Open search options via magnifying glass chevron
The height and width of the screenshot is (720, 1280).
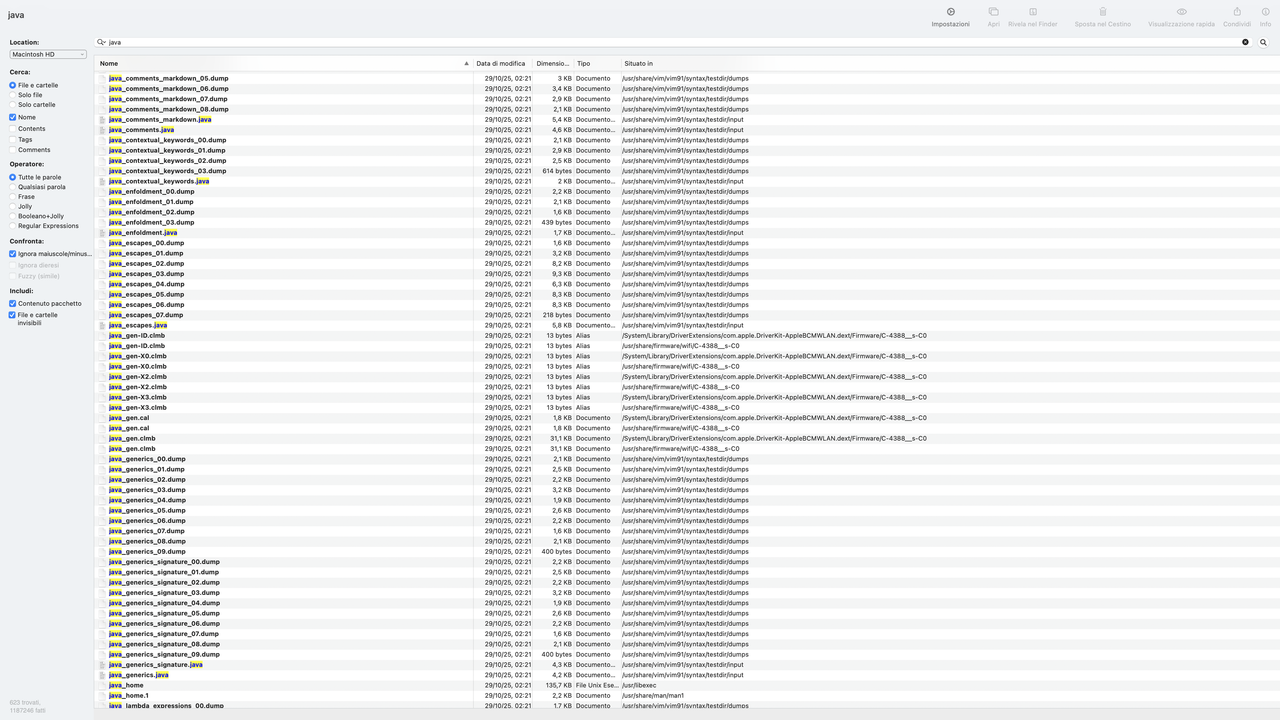click(99, 42)
